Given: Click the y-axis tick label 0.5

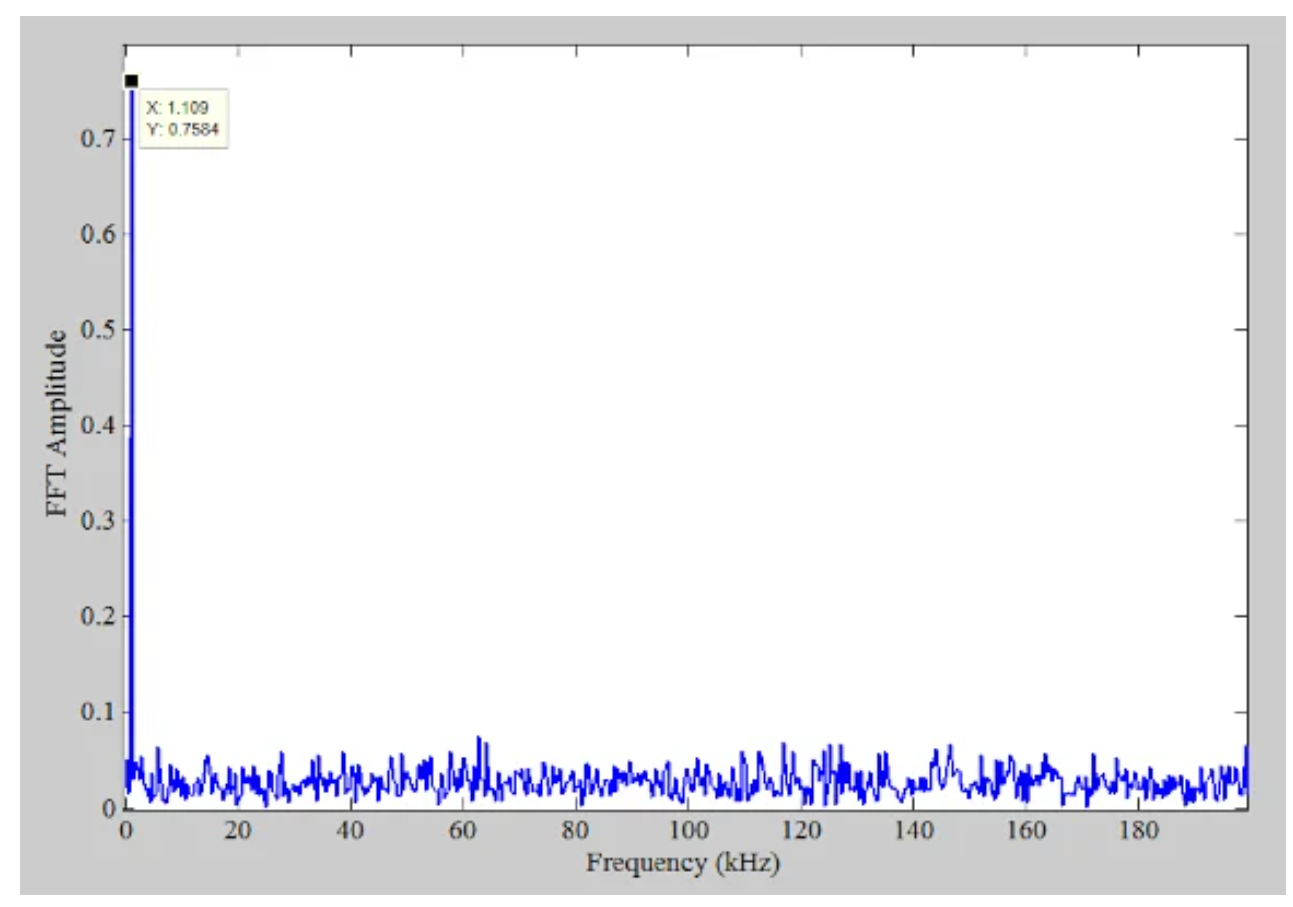Looking at the screenshot, I should [97, 329].
